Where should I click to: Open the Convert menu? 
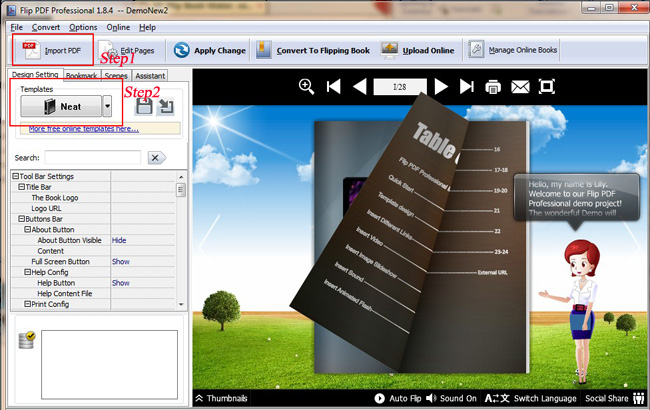tap(46, 27)
